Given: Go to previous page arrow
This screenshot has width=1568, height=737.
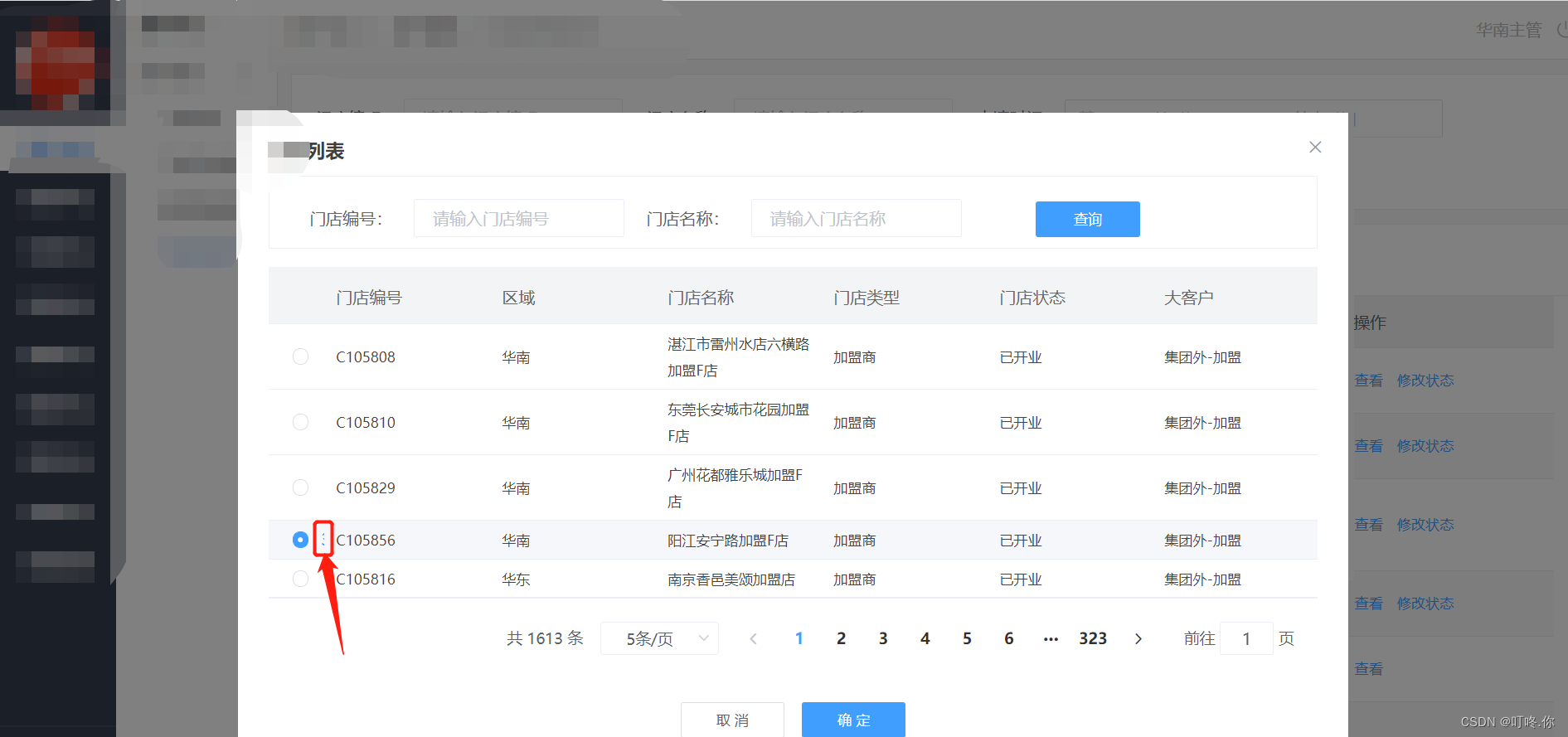Looking at the screenshot, I should [753, 638].
